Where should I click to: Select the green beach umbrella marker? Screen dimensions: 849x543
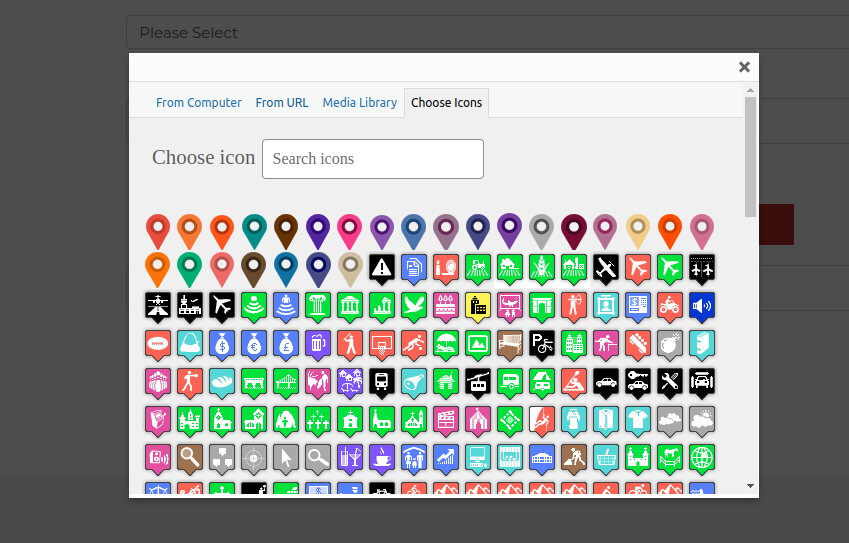446,344
